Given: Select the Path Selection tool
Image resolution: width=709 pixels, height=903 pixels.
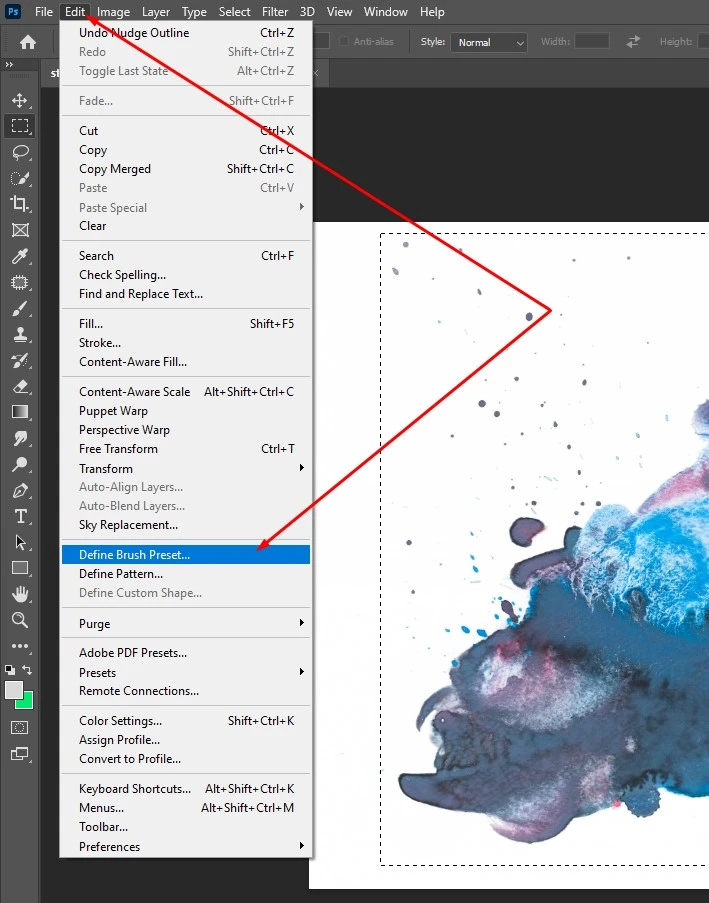Looking at the screenshot, I should click(20, 542).
